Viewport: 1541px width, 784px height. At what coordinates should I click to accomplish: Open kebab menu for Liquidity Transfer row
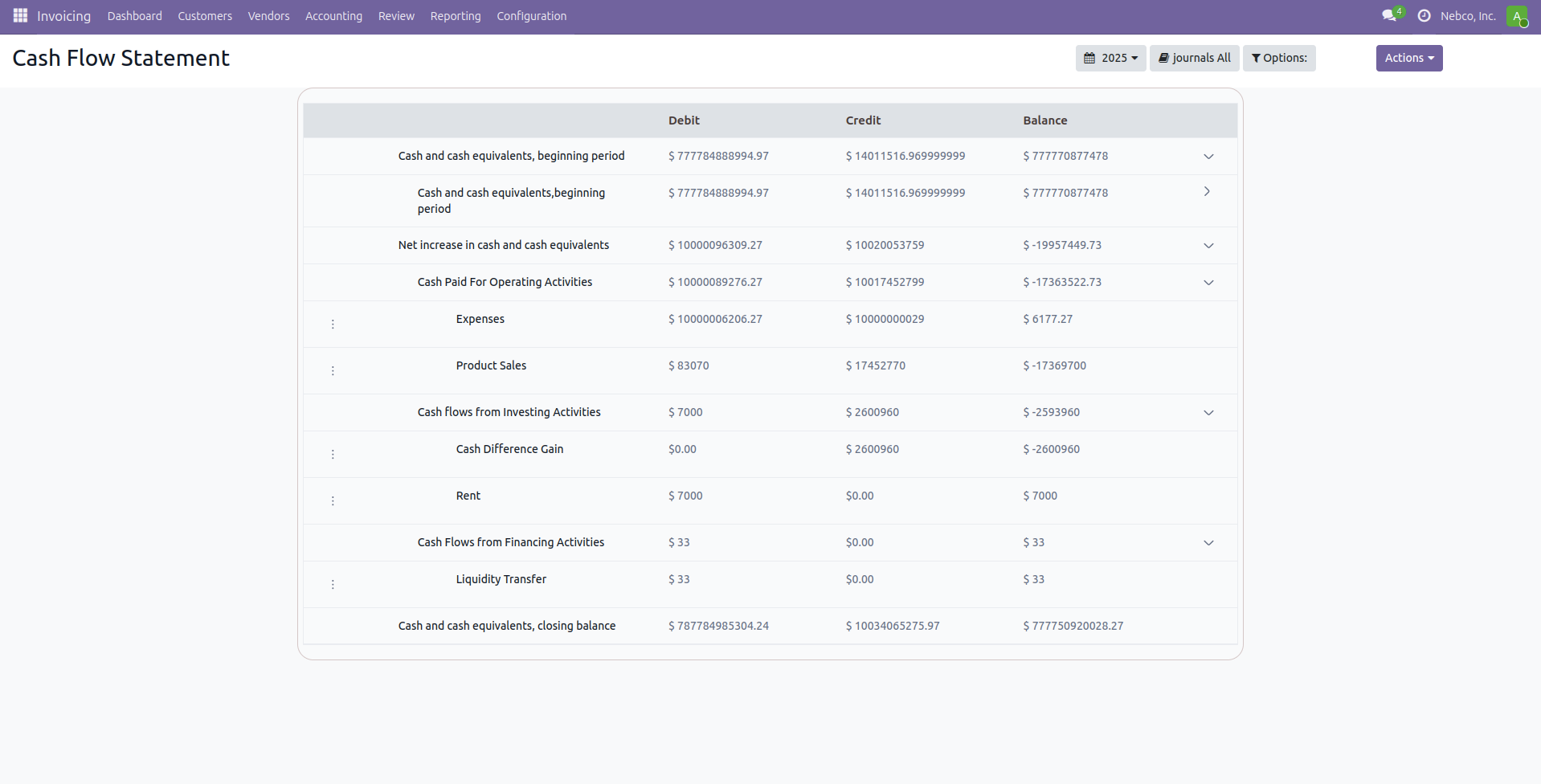tap(333, 585)
